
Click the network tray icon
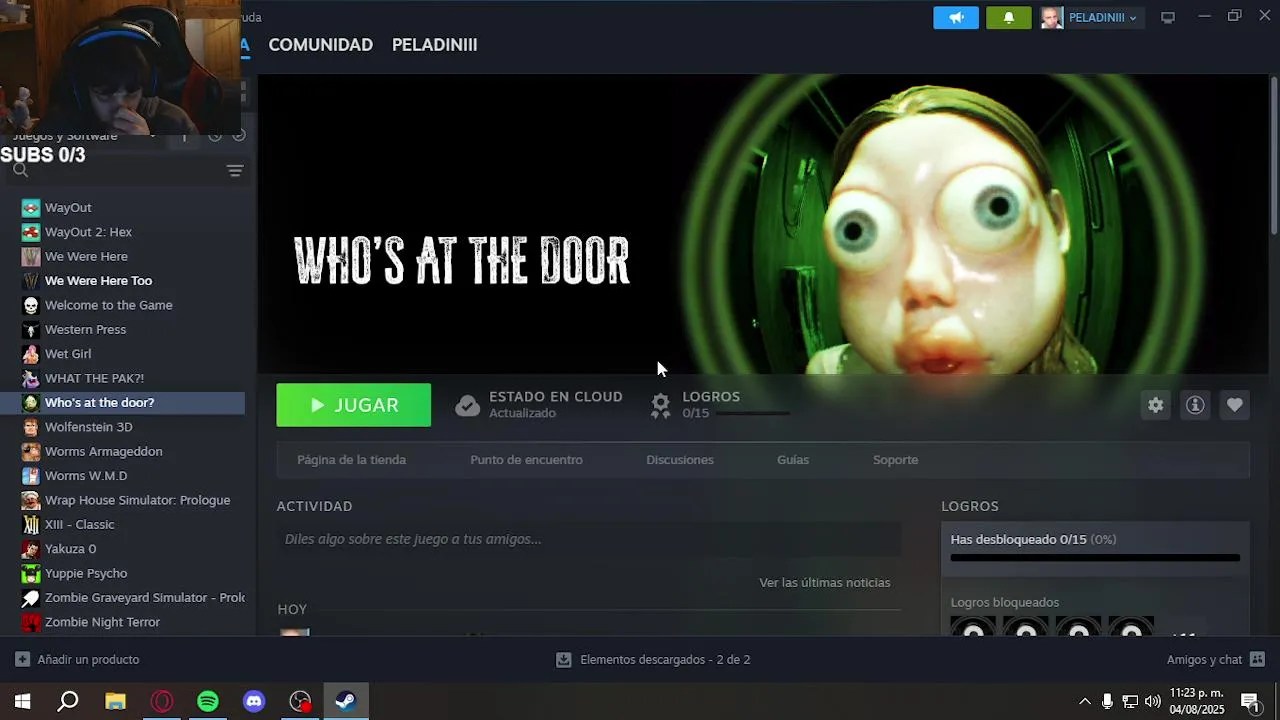coord(1130,702)
